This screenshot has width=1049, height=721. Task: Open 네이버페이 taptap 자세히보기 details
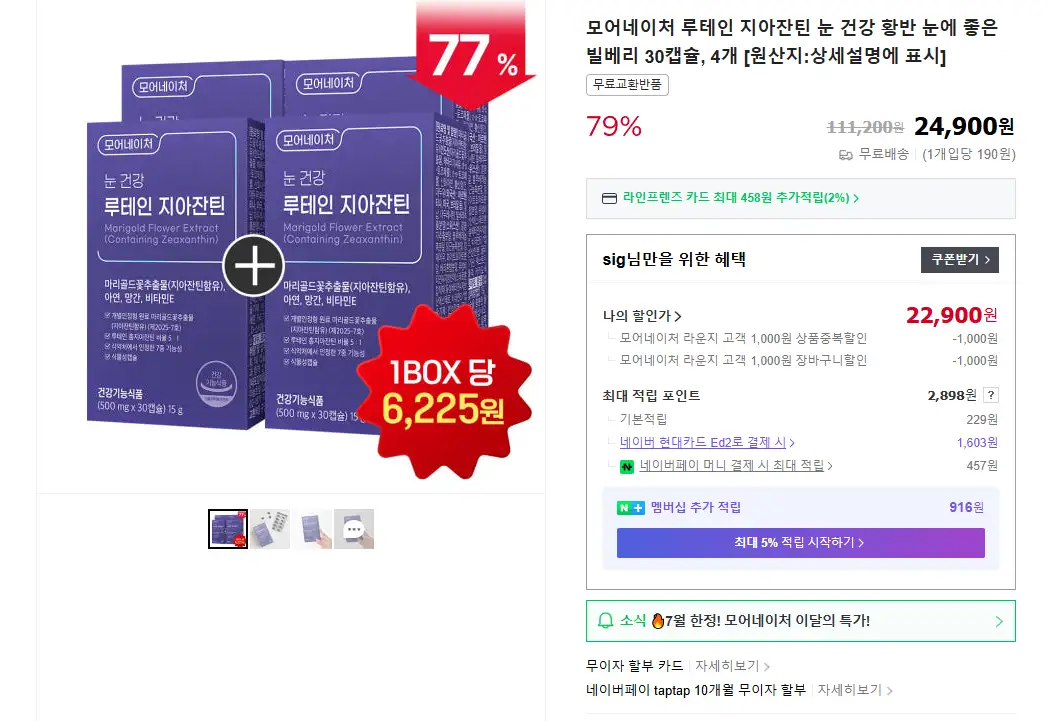click(x=855, y=690)
